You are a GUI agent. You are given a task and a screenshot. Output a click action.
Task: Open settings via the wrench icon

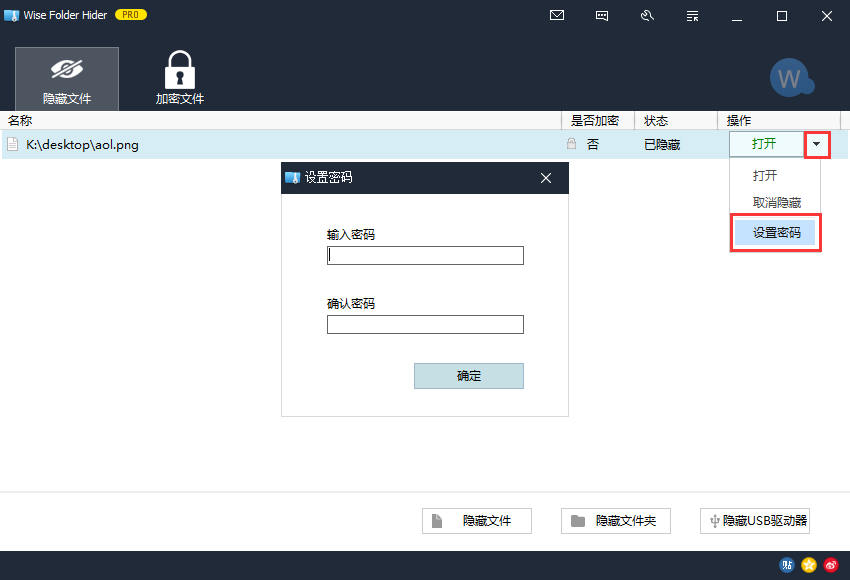(x=647, y=15)
